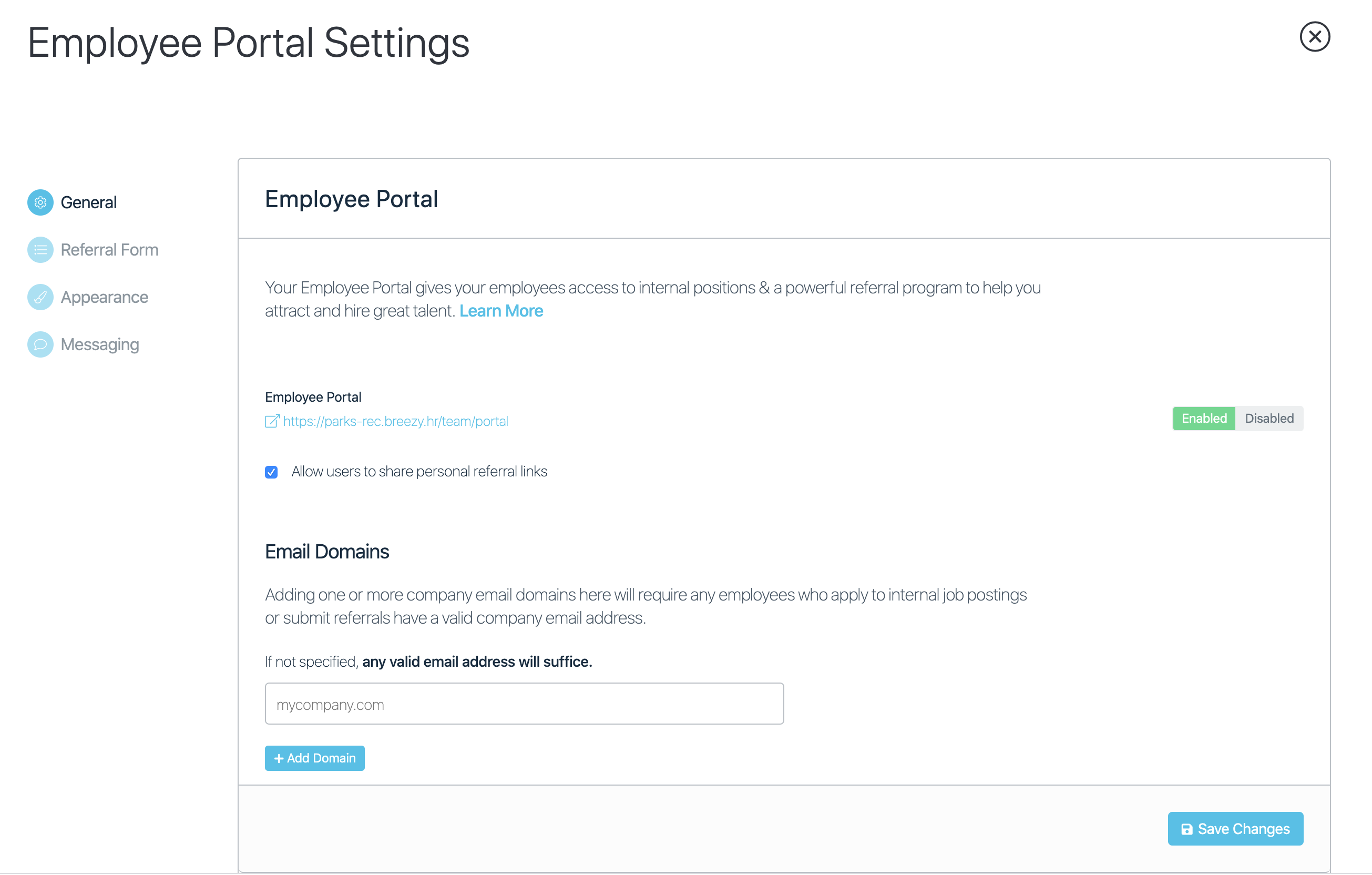
Task: Click the Referral Form list icon
Action: tap(40, 250)
